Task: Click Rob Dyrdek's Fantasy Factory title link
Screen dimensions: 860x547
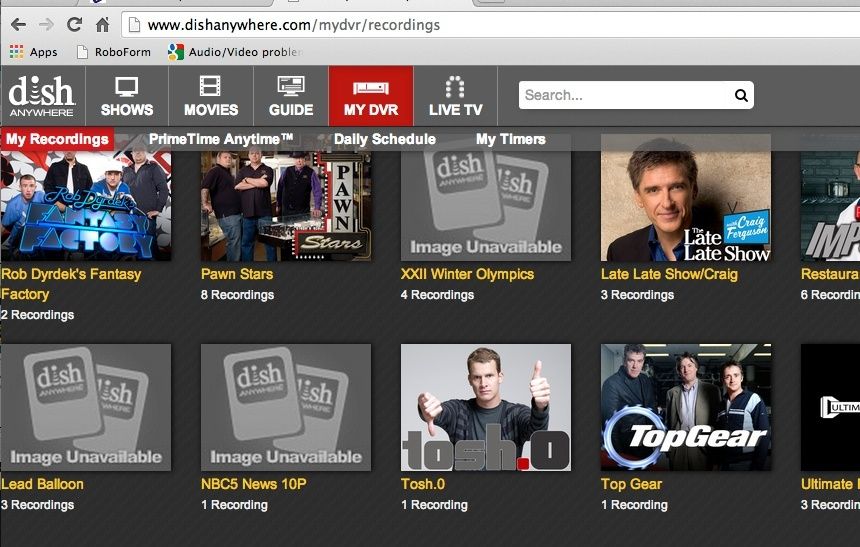Action: pyautogui.click(x=71, y=284)
